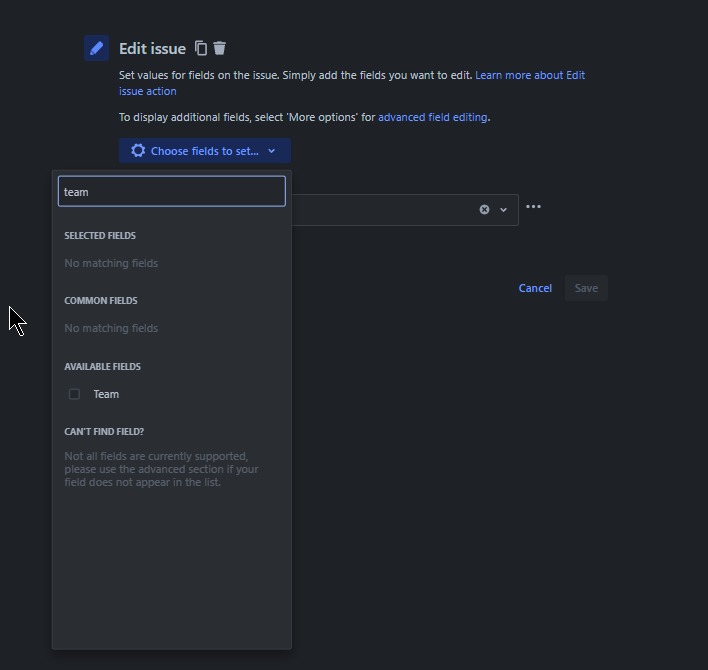The width and height of the screenshot is (708, 670).
Task: Clear the field value with the X icon
Action: (x=484, y=209)
